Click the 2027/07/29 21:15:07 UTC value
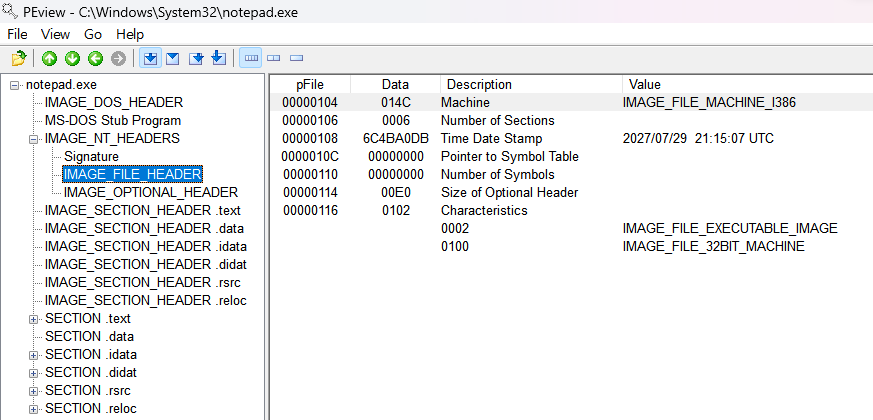This screenshot has height=420, width=873. click(x=698, y=138)
